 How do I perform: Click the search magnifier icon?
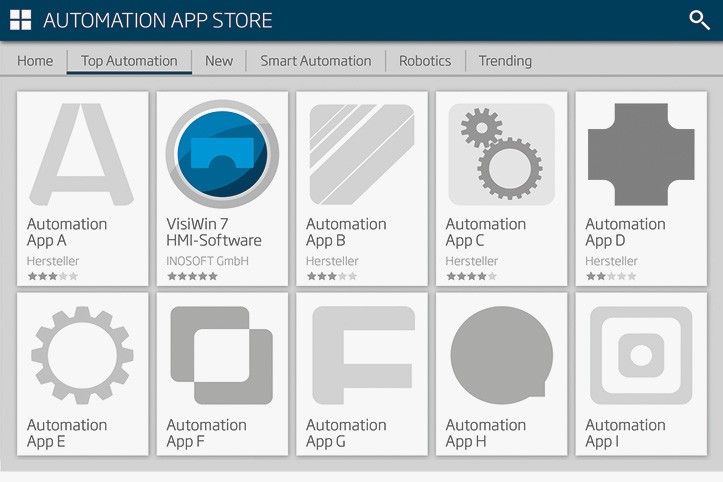point(699,20)
